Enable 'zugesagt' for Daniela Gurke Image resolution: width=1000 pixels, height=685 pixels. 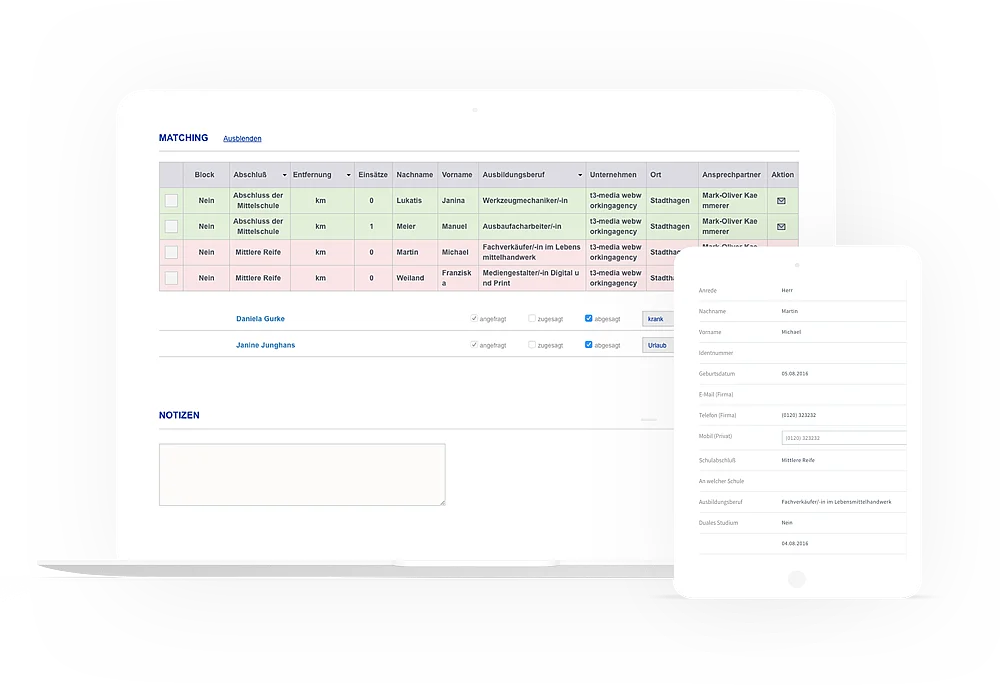533,319
